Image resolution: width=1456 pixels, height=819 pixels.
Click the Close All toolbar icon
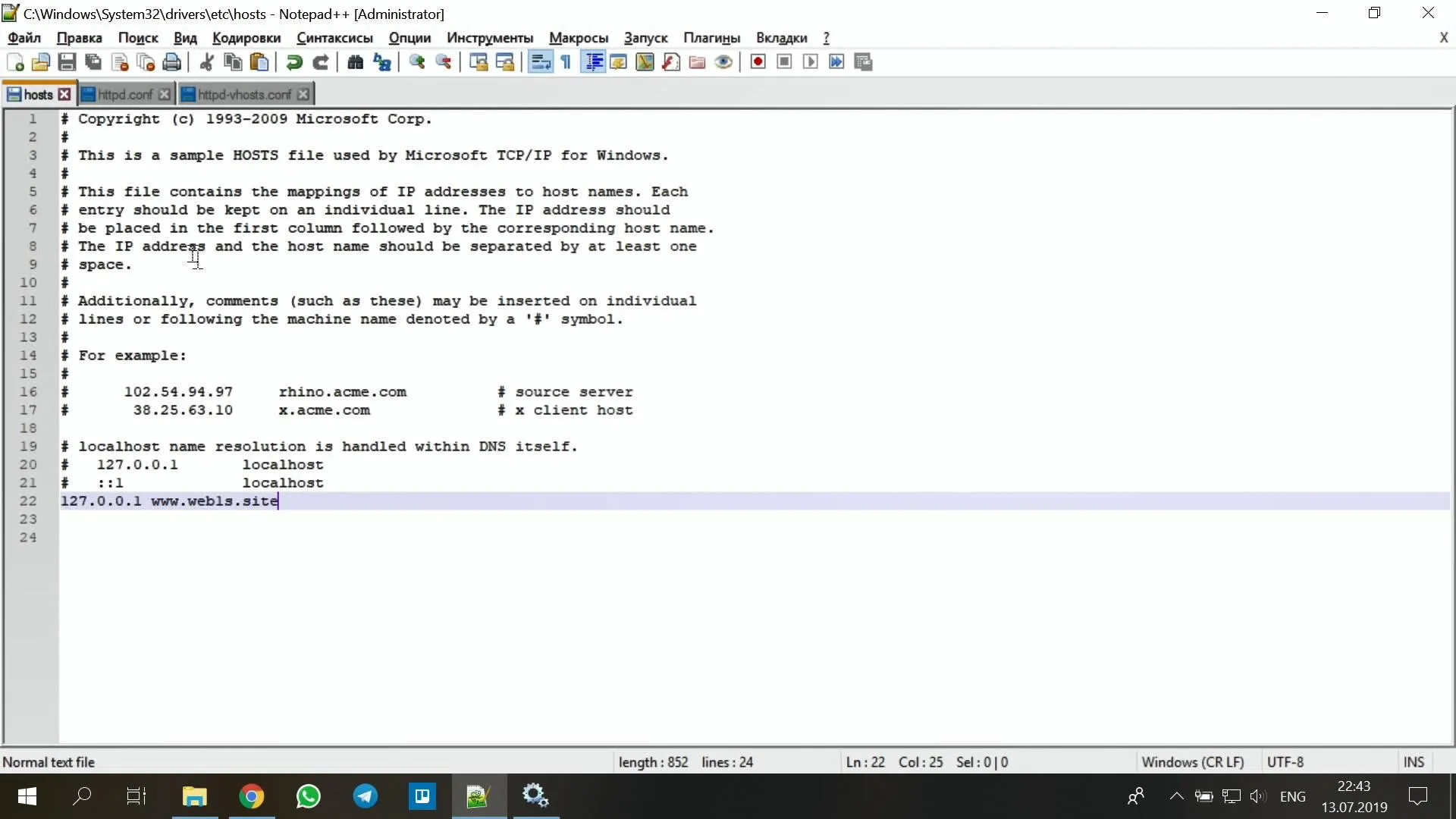[146, 62]
